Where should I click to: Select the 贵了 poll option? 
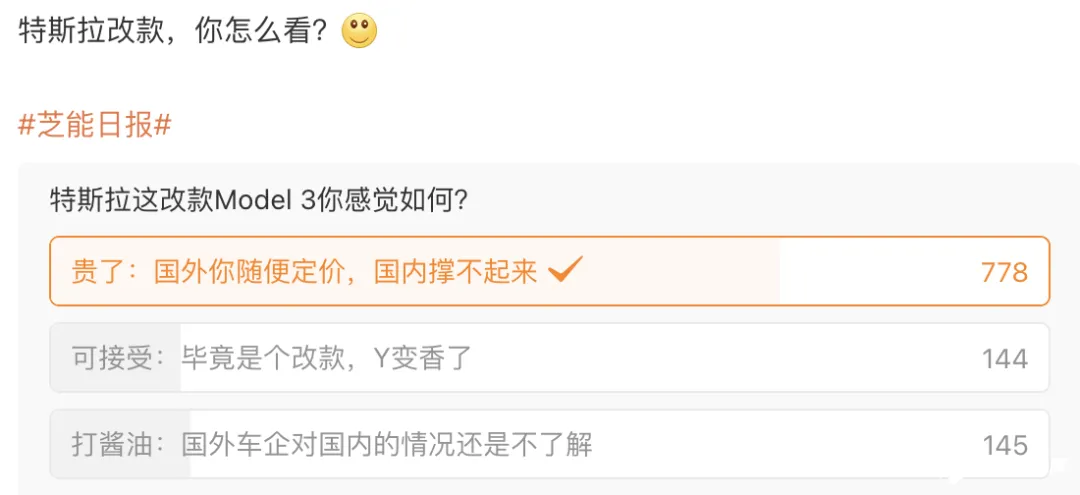[x=550, y=271]
